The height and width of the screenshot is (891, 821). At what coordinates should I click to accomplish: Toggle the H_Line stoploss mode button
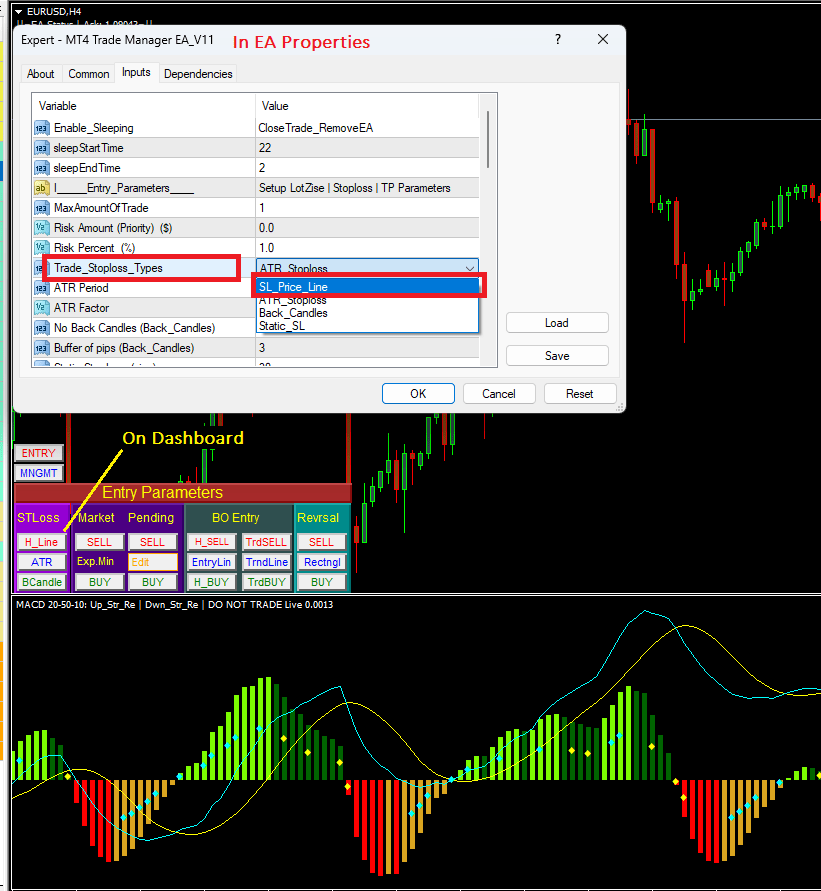41,542
